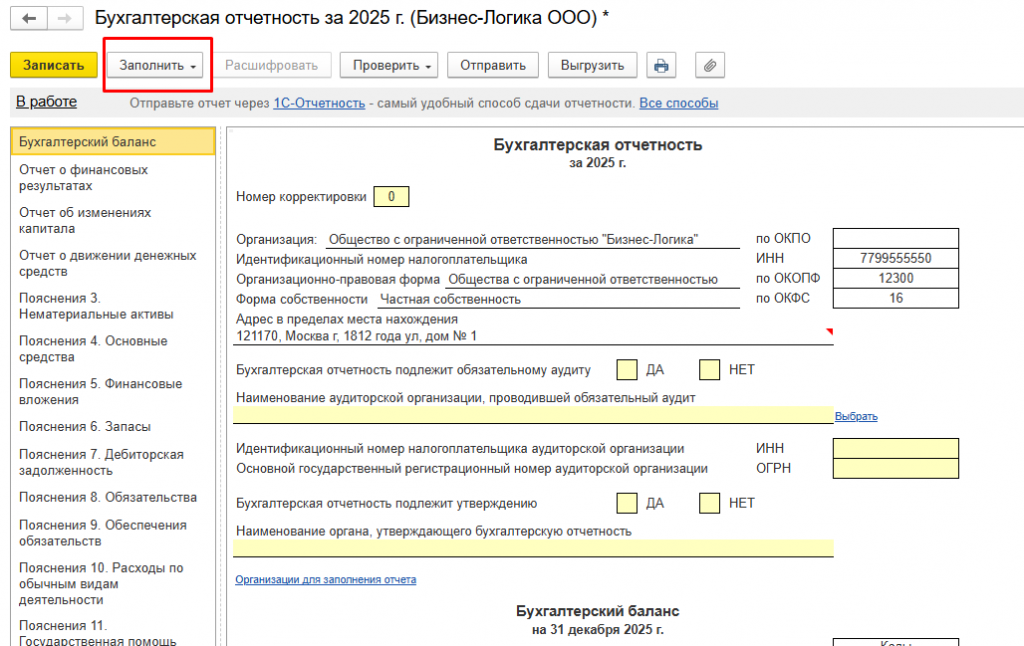Click the approving body name field
This screenshot has height=646, width=1024.
click(x=533, y=548)
